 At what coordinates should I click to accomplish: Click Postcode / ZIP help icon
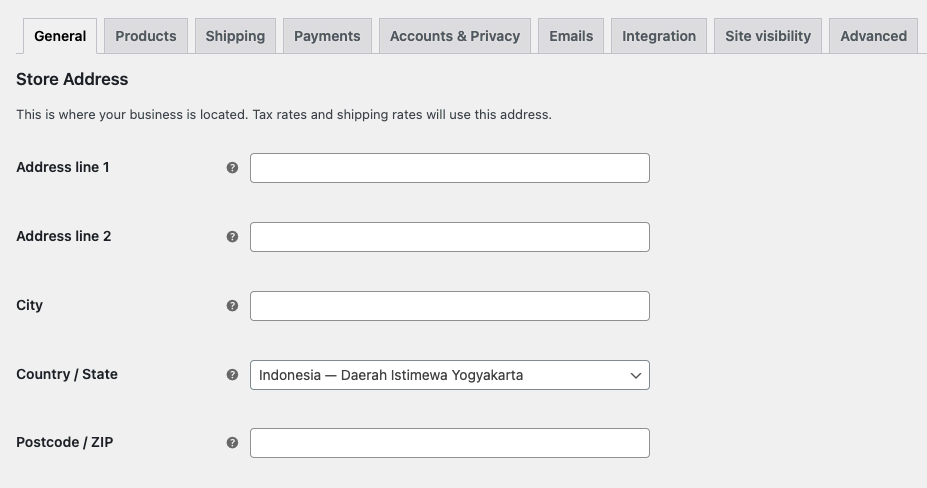tap(232, 443)
